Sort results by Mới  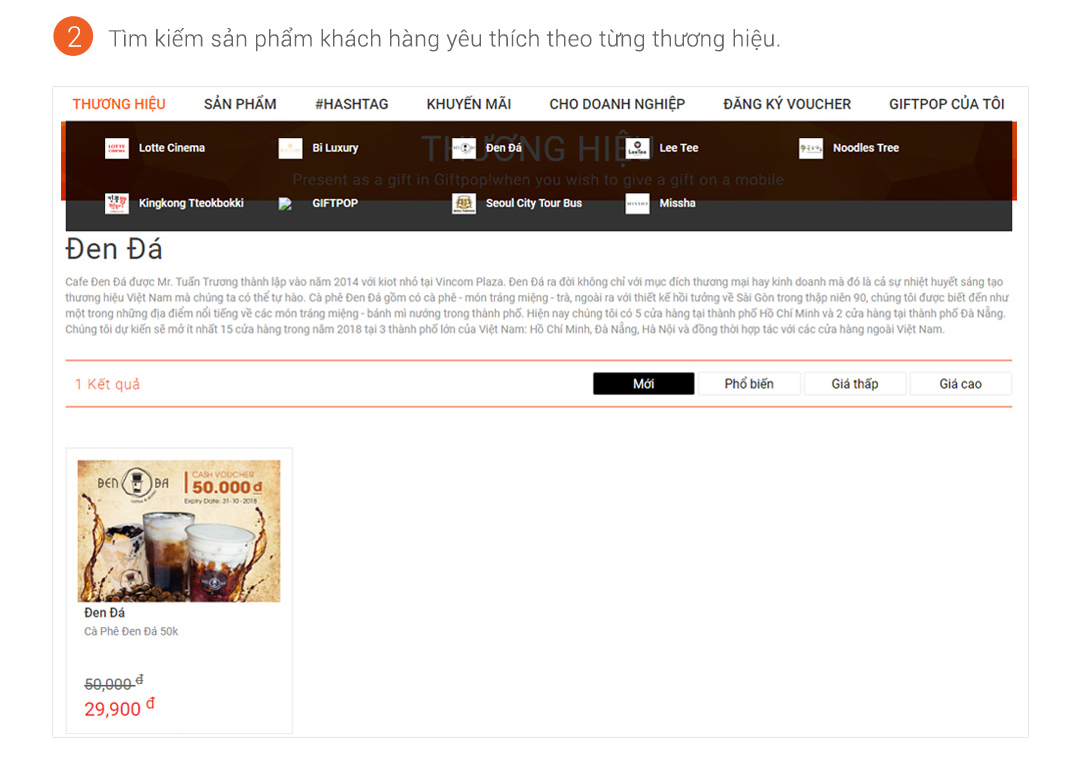tap(643, 384)
